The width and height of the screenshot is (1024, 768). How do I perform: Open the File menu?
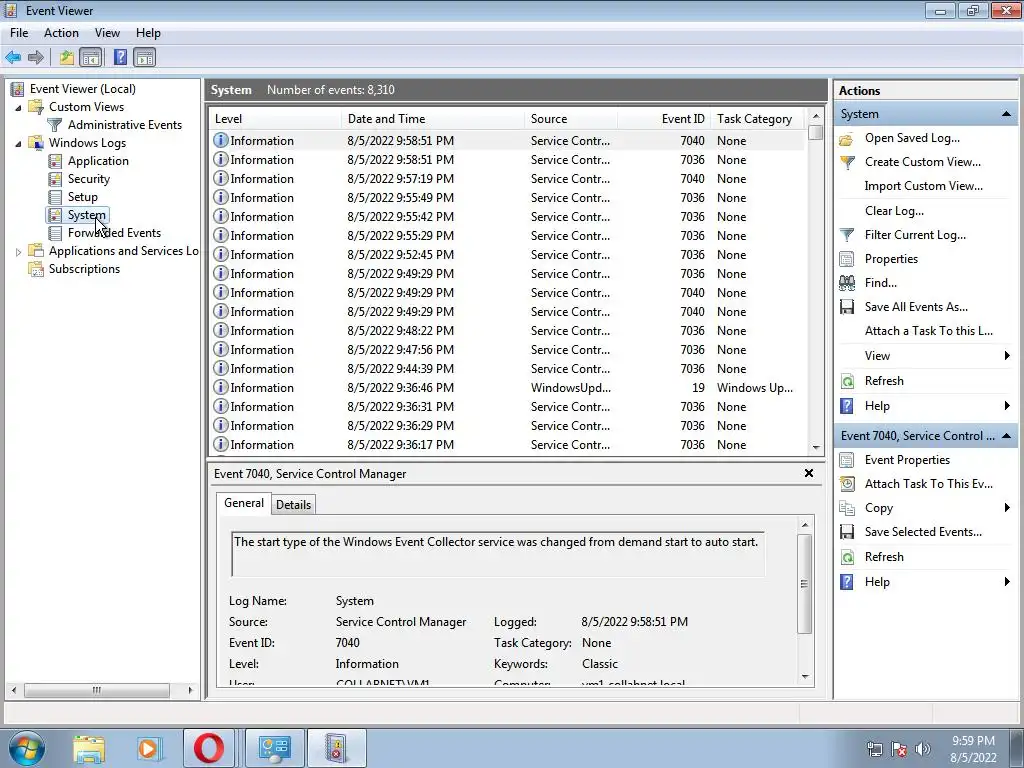point(19,33)
